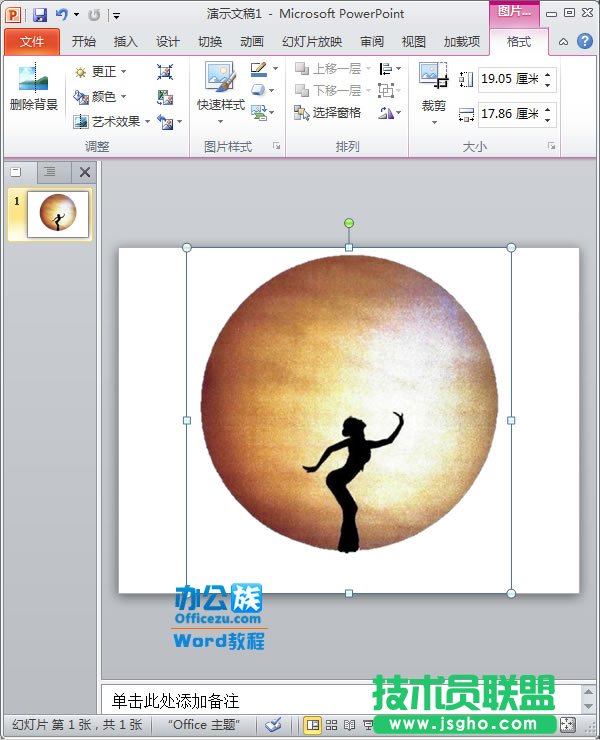Viewport: 600px width, 740px height.
Task: Click the Undo icon in title bar
Action: pos(62,15)
